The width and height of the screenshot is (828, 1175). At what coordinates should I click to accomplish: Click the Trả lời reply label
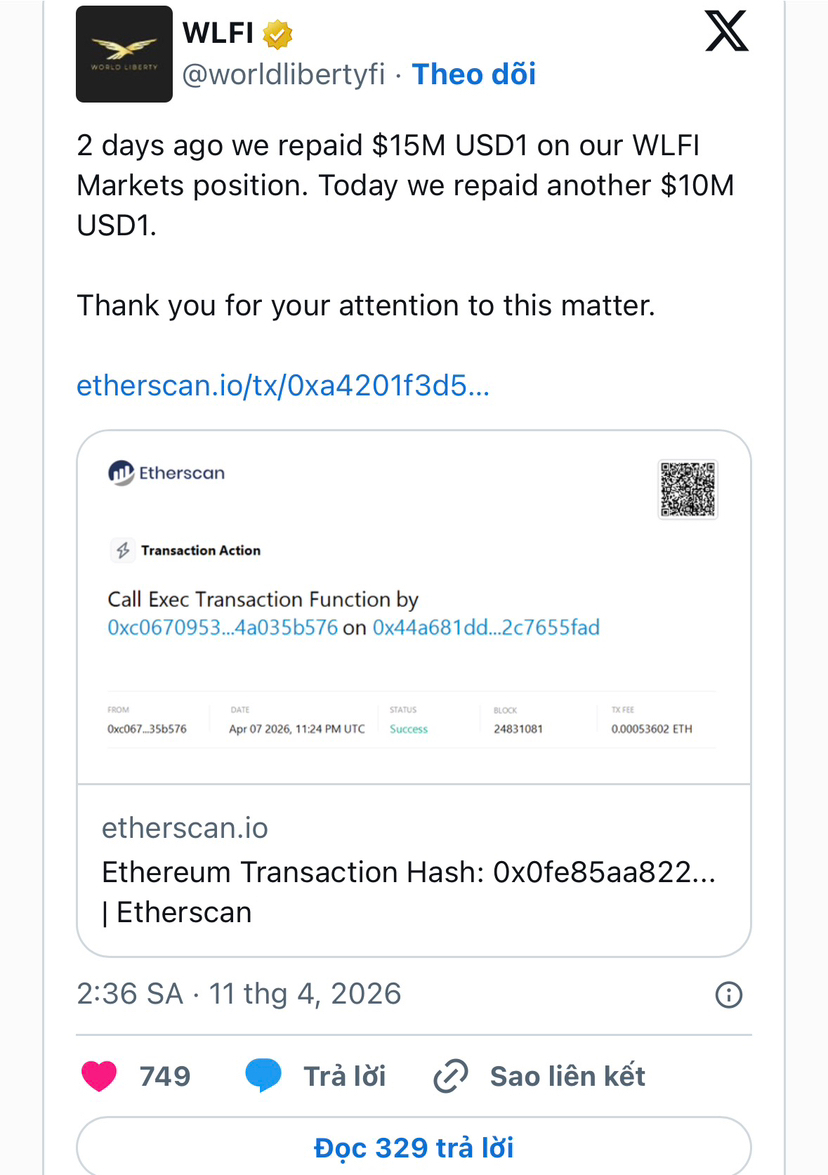pyautogui.click(x=345, y=1076)
